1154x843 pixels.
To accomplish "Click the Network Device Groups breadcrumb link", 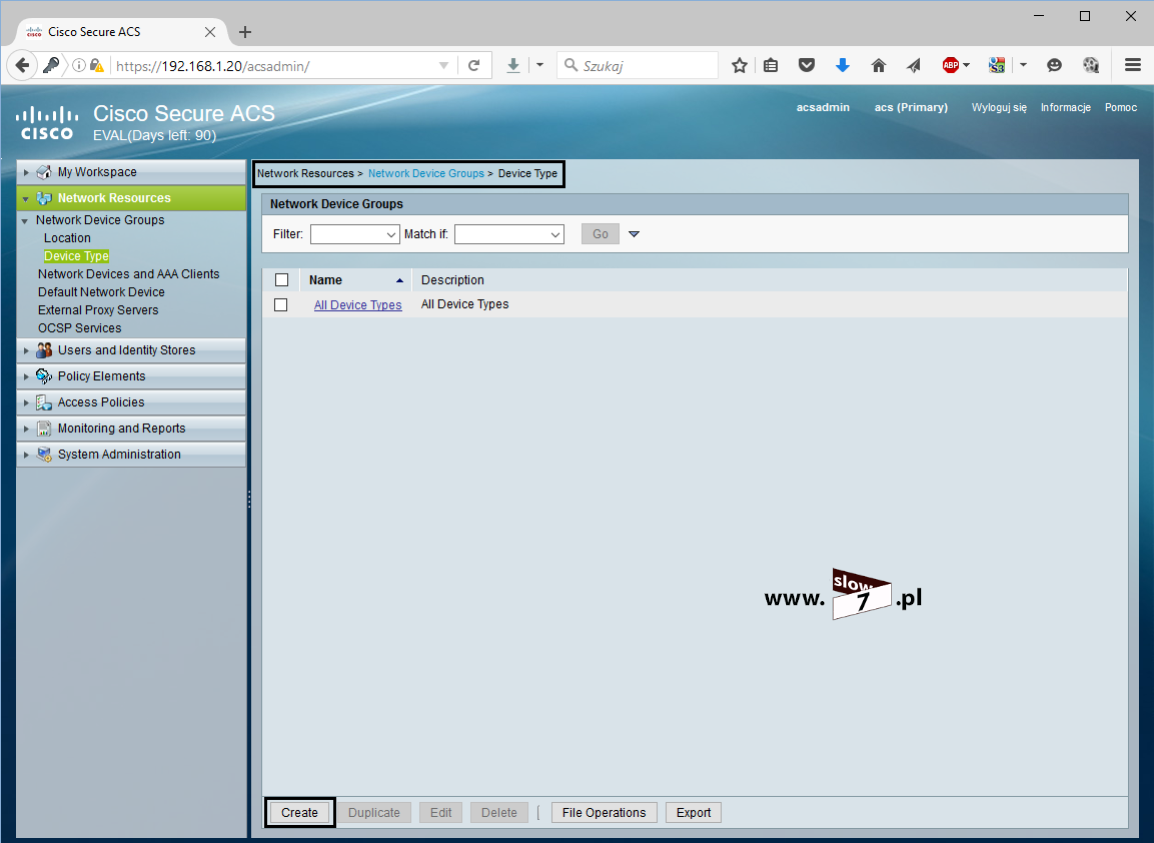I will pyautogui.click(x=426, y=174).
